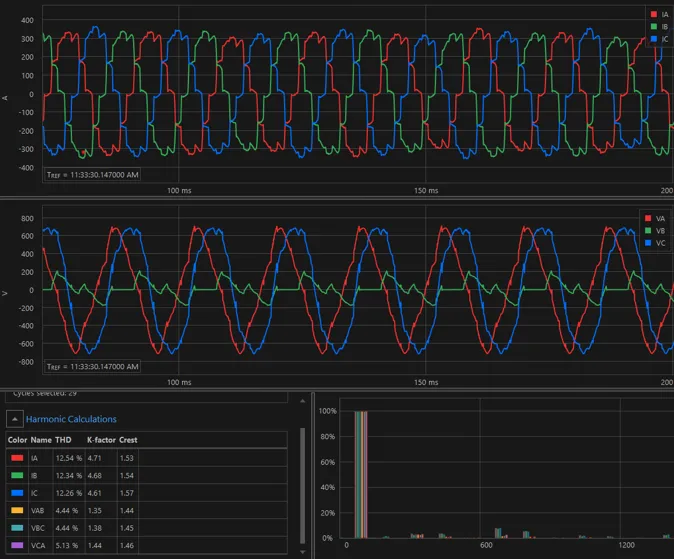
Task: Select the VCA THD value 5.13 %
Action: [67, 545]
